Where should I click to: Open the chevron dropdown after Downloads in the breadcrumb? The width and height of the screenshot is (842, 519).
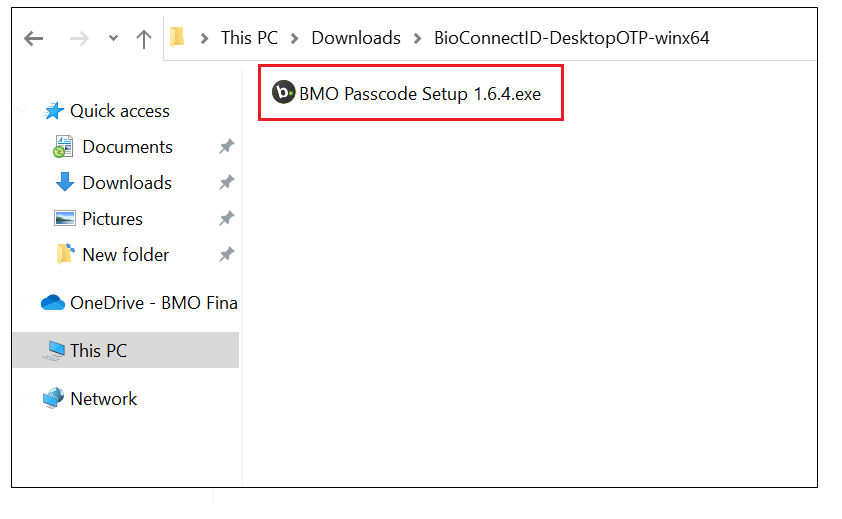pos(418,39)
